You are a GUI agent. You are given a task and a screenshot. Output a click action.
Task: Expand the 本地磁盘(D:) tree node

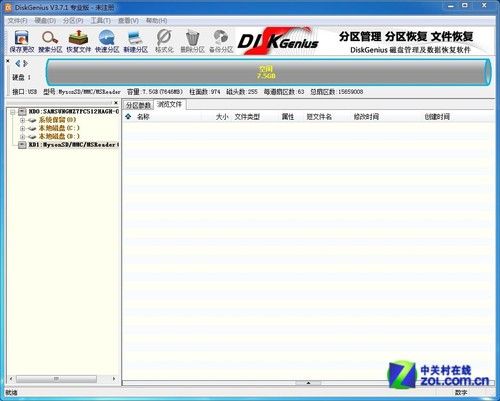click(x=22, y=137)
